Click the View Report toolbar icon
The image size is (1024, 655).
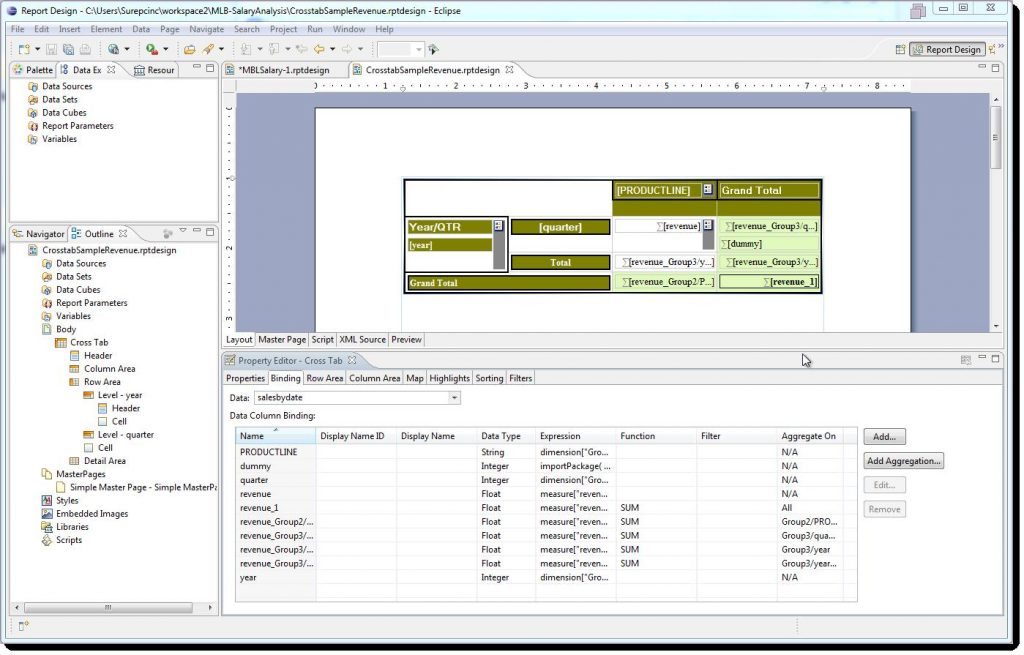pyautogui.click(x=151, y=48)
